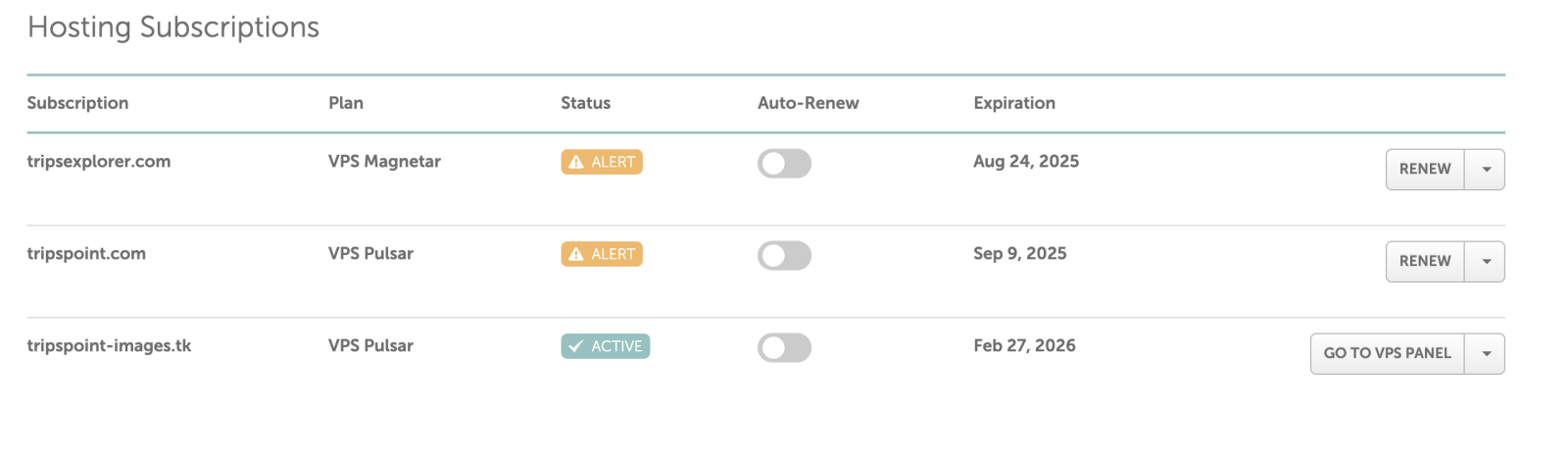Switch on auto-renew for tripspoint-images.tk
1568x462 pixels.
click(784, 348)
